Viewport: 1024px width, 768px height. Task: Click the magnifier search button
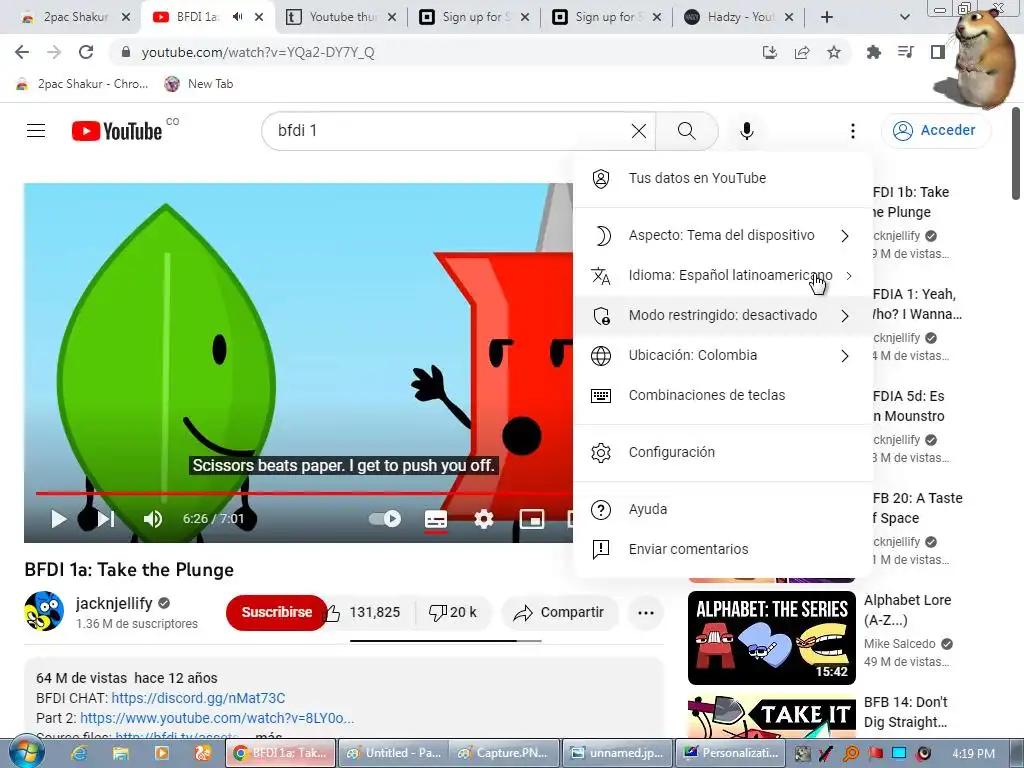(687, 131)
